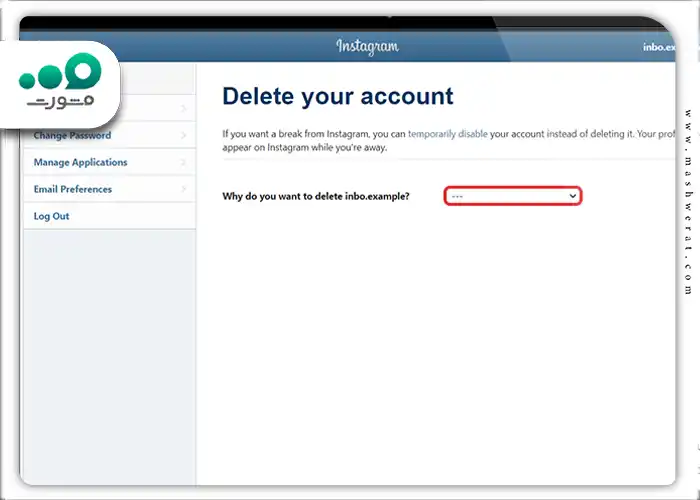This screenshot has width=700, height=500.
Task: Open Change Password in the sidebar
Action: 109,135
